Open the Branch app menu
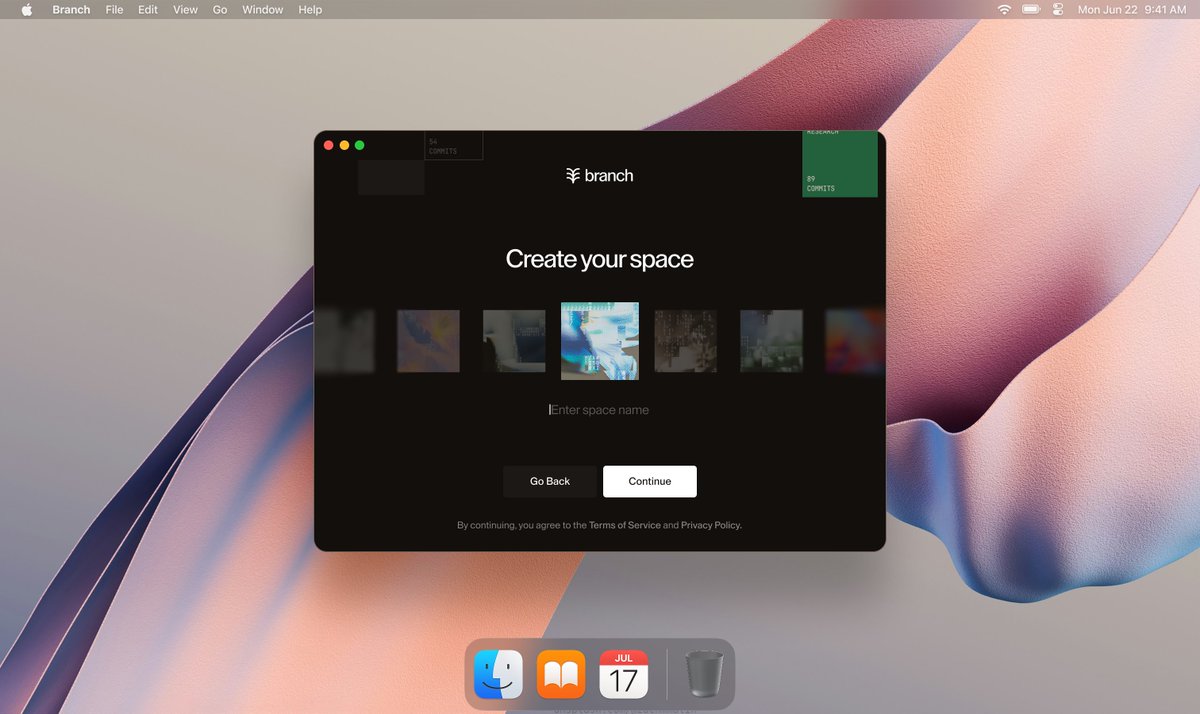The image size is (1200, 714). click(x=71, y=9)
